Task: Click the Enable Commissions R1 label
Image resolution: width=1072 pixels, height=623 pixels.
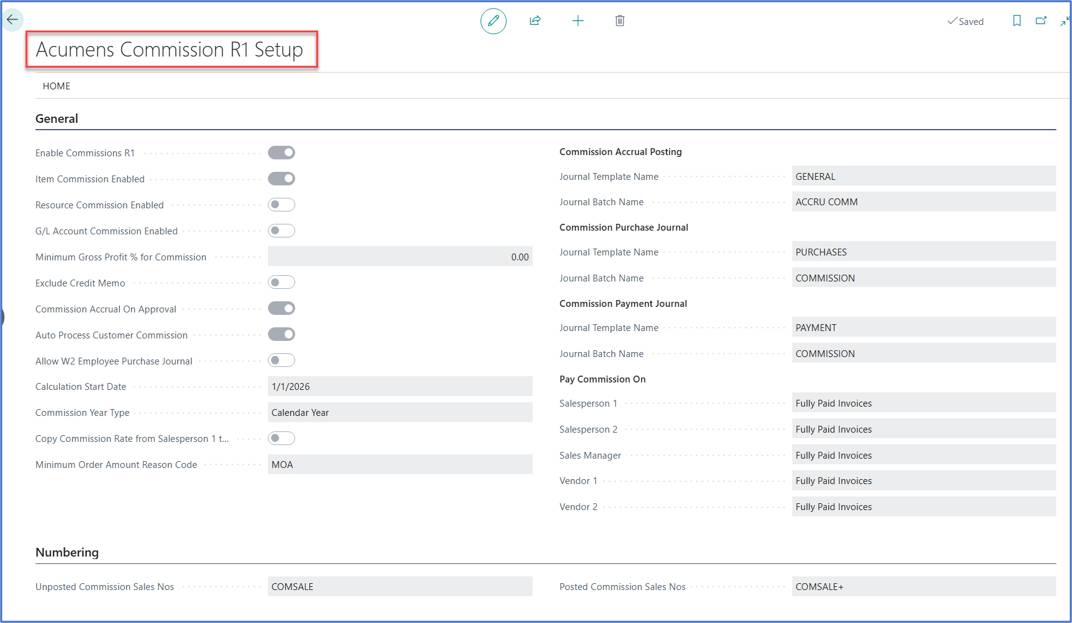Action: pos(85,153)
